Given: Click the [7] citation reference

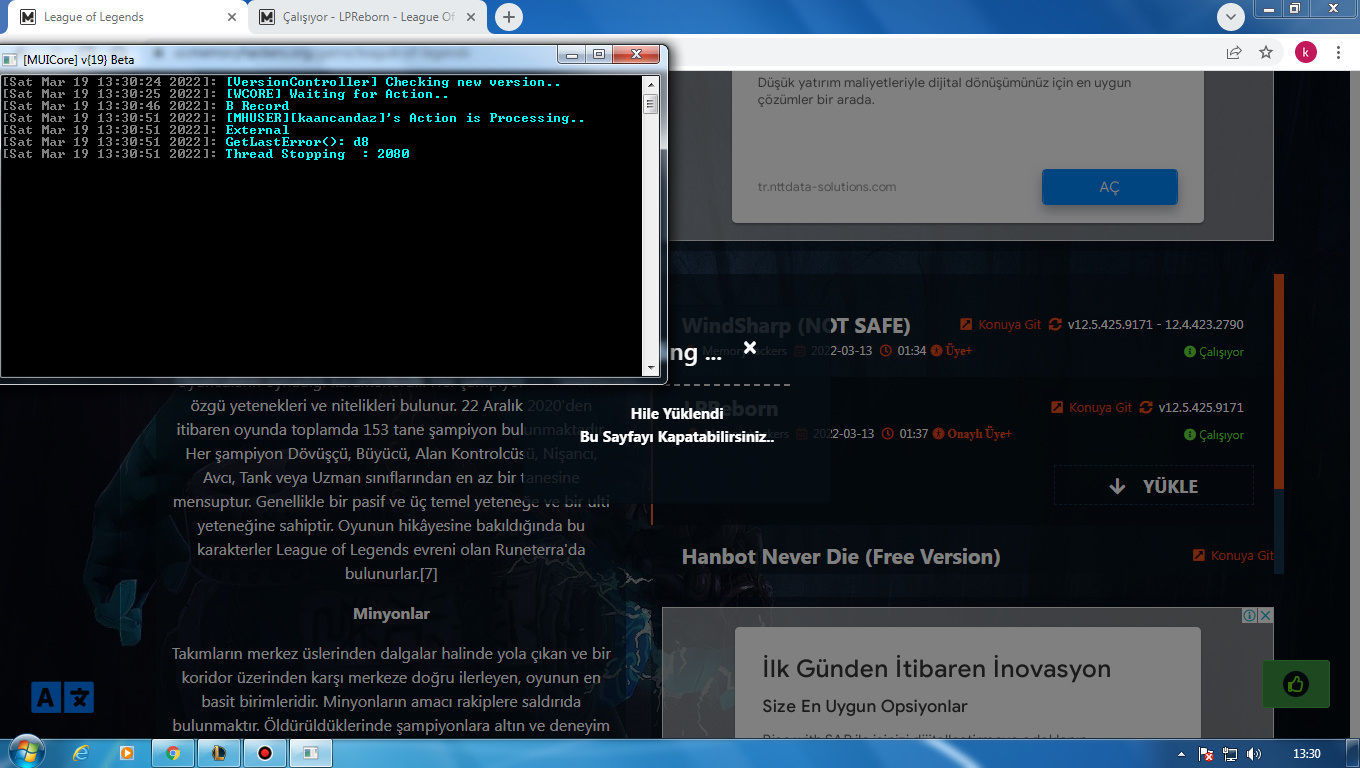Looking at the screenshot, I should pyautogui.click(x=428, y=574).
